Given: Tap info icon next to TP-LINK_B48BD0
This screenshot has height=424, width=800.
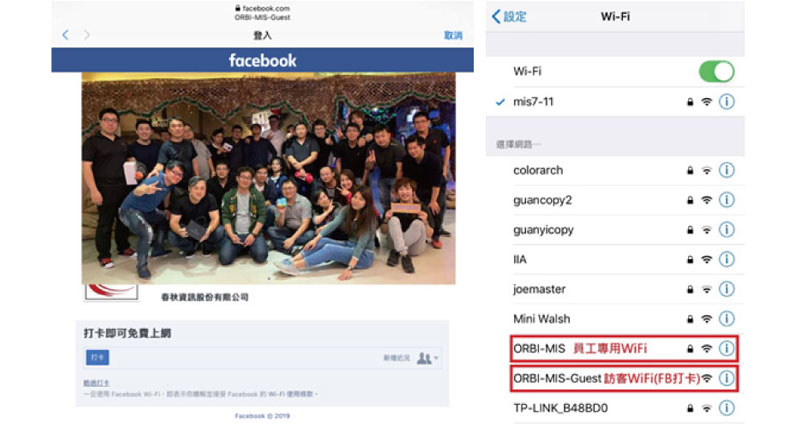Looking at the screenshot, I should 727,408.
